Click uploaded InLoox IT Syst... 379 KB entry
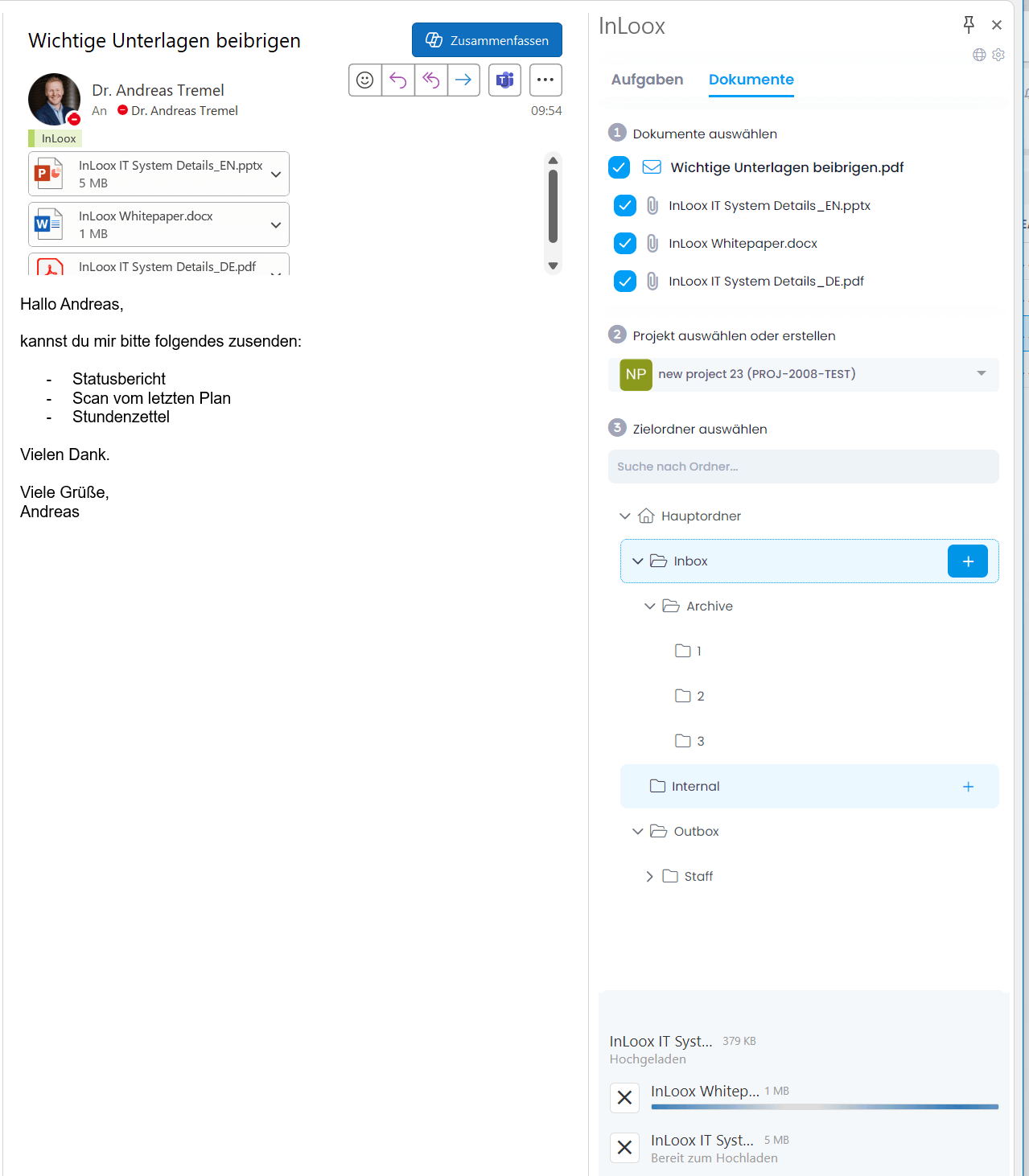Image resolution: width=1029 pixels, height=1176 pixels. pyautogui.click(x=682, y=1049)
